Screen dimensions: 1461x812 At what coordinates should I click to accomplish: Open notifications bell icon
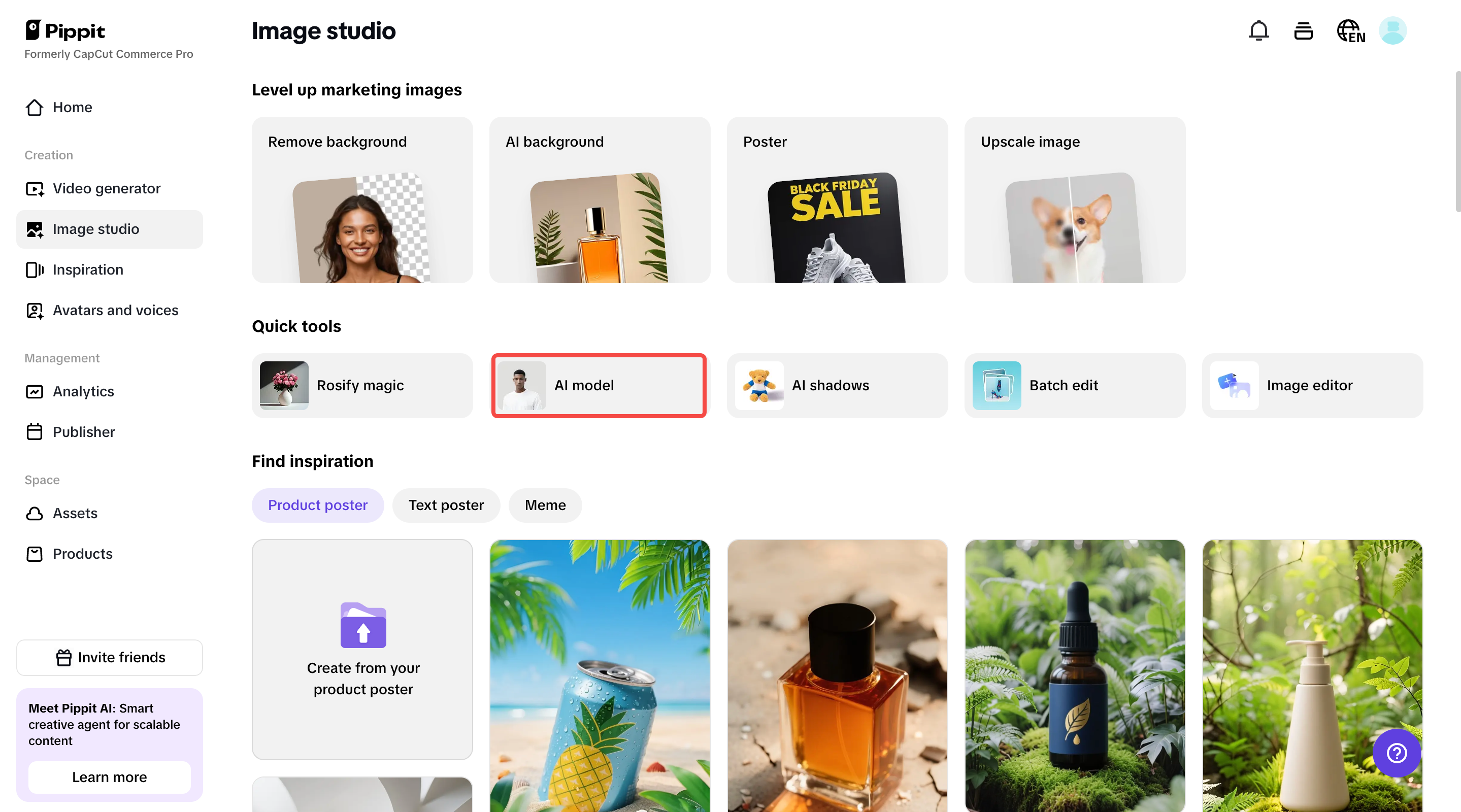click(1258, 30)
